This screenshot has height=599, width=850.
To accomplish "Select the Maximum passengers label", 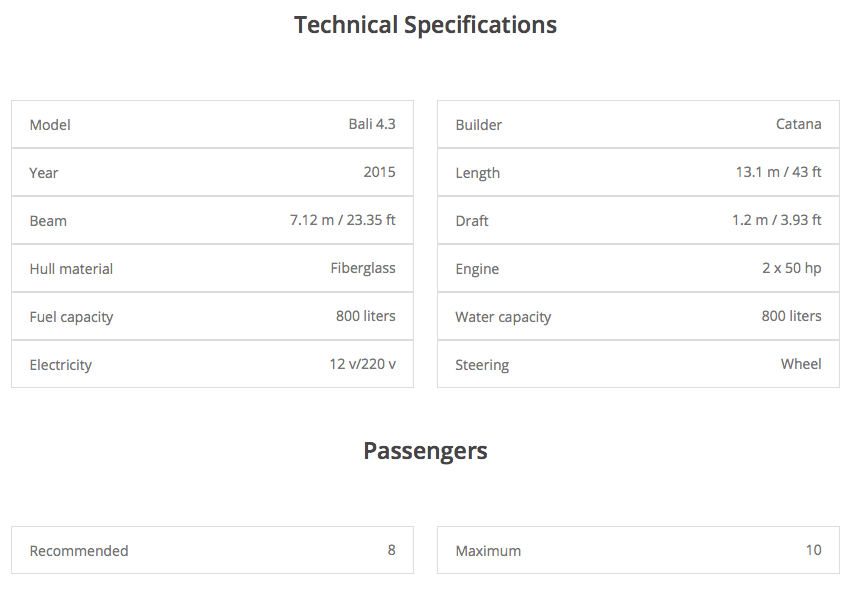I will [x=488, y=551].
